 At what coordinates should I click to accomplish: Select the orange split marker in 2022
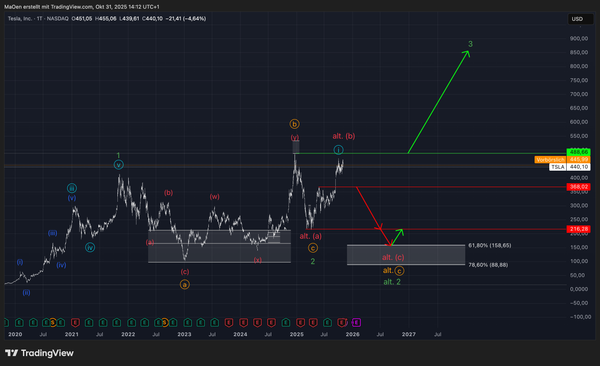(165, 323)
